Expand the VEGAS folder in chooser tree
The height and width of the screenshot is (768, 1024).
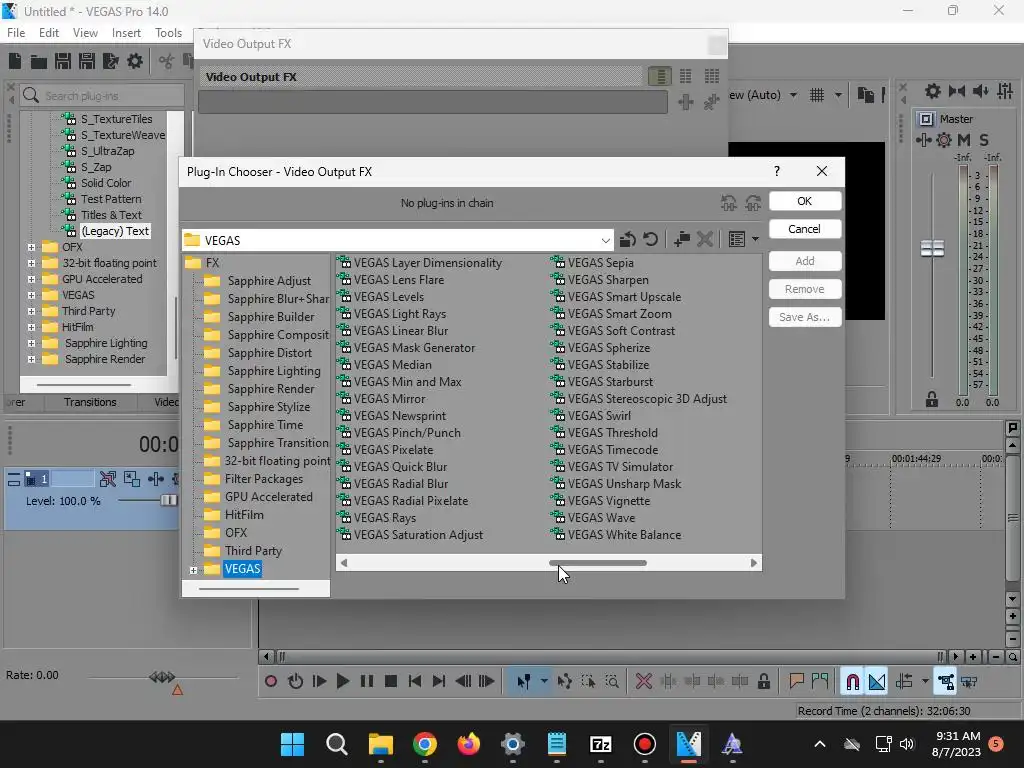(x=193, y=570)
